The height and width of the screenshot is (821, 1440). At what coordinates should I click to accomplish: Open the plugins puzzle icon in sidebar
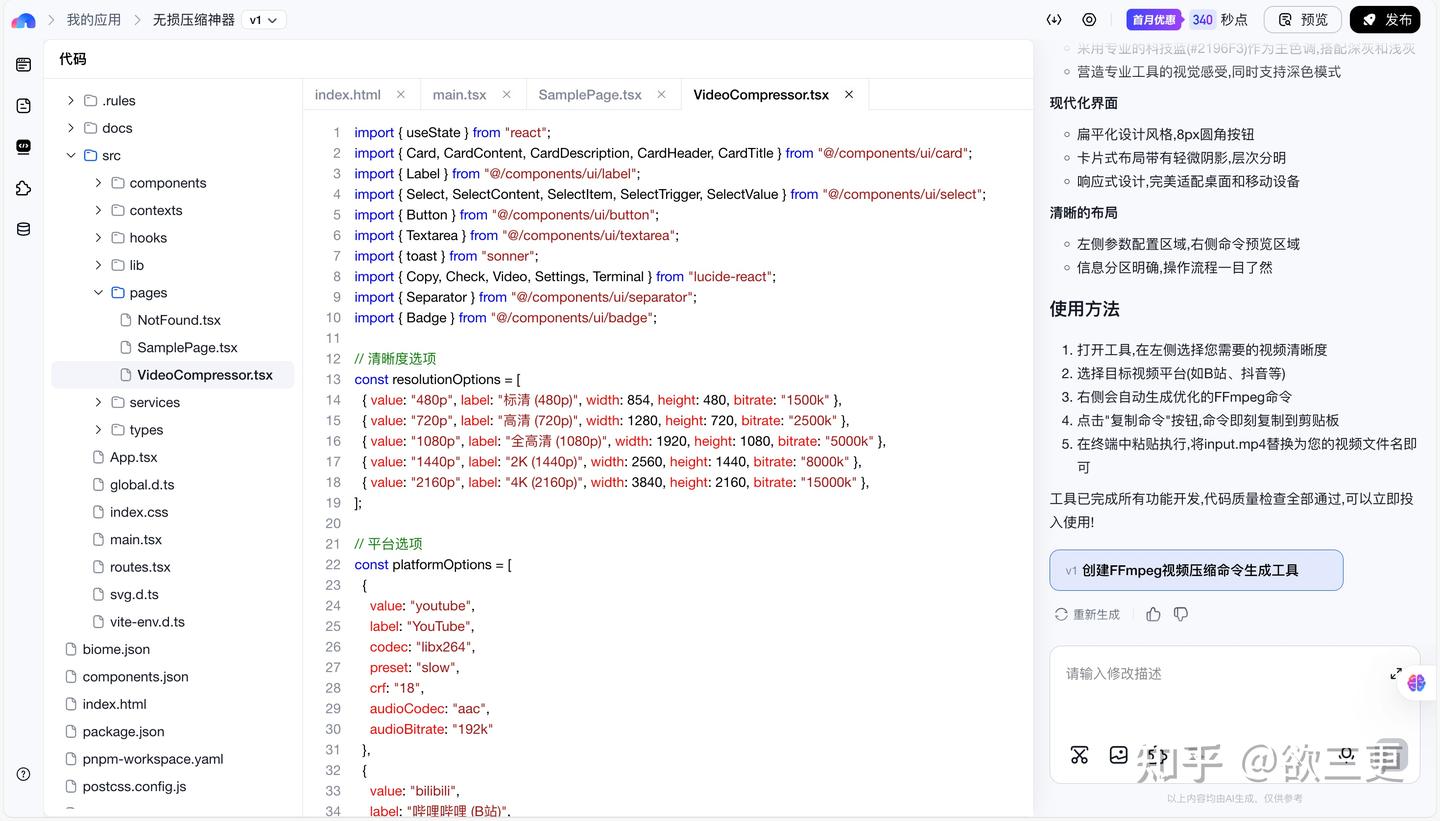[23, 188]
